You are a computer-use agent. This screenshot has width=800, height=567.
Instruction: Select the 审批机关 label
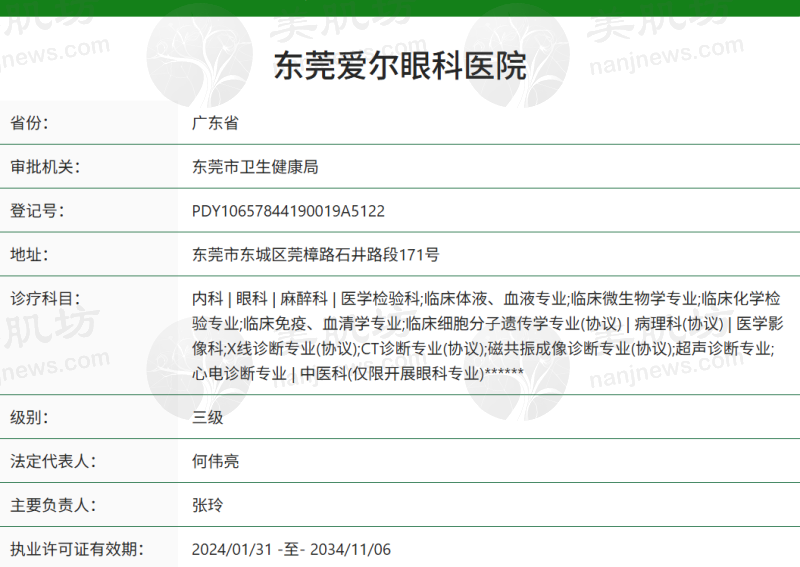click(x=45, y=167)
